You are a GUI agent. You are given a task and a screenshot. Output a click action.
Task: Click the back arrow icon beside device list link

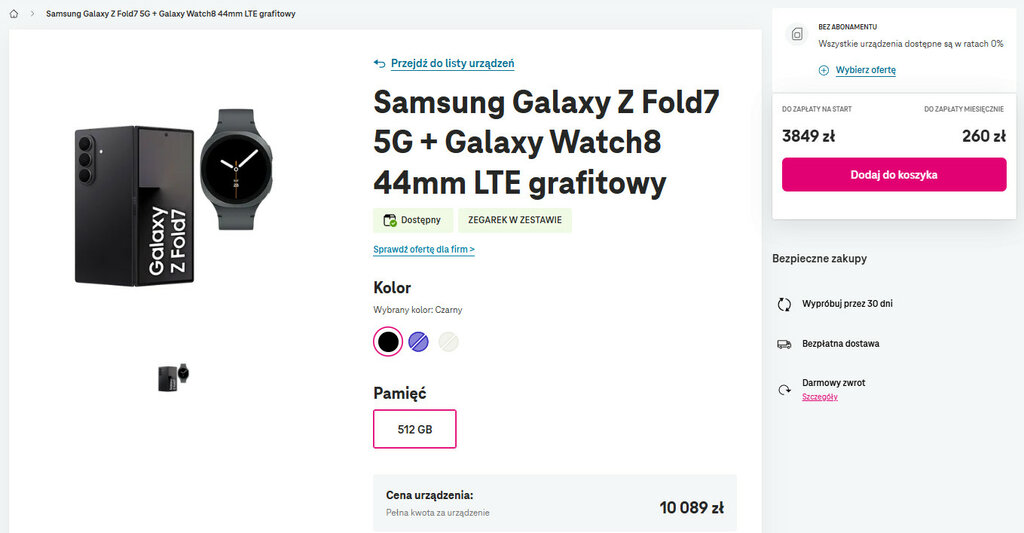(379, 63)
